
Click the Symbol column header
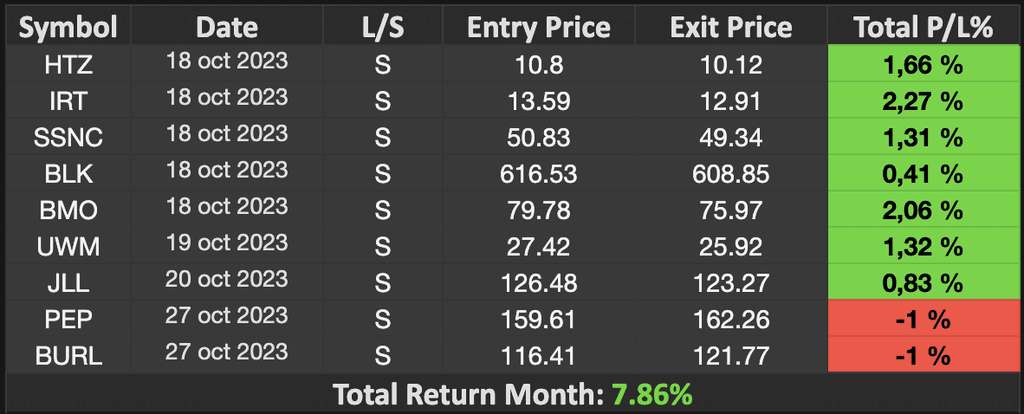[x=69, y=27]
